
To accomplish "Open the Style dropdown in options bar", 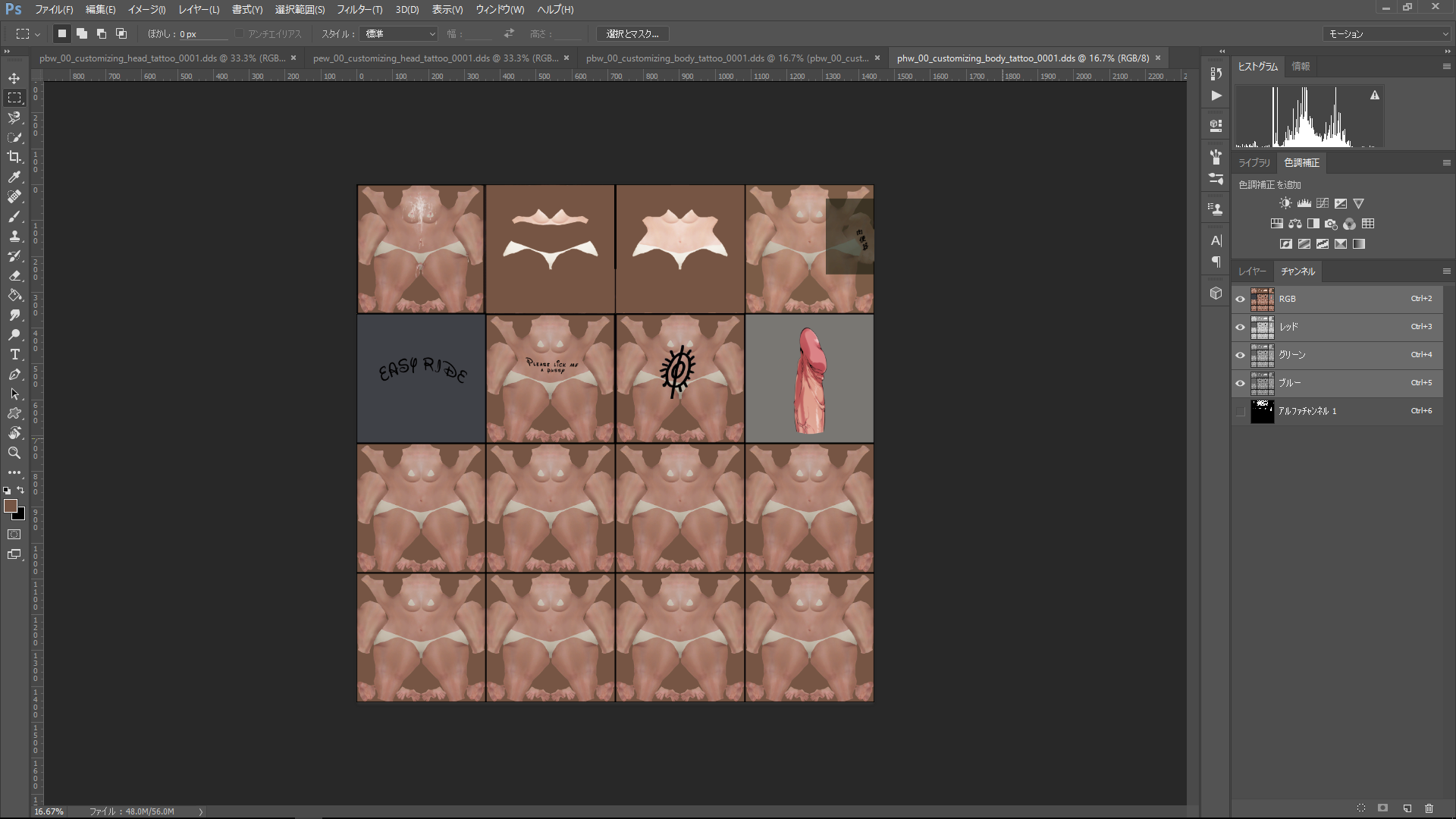I will (400, 34).
